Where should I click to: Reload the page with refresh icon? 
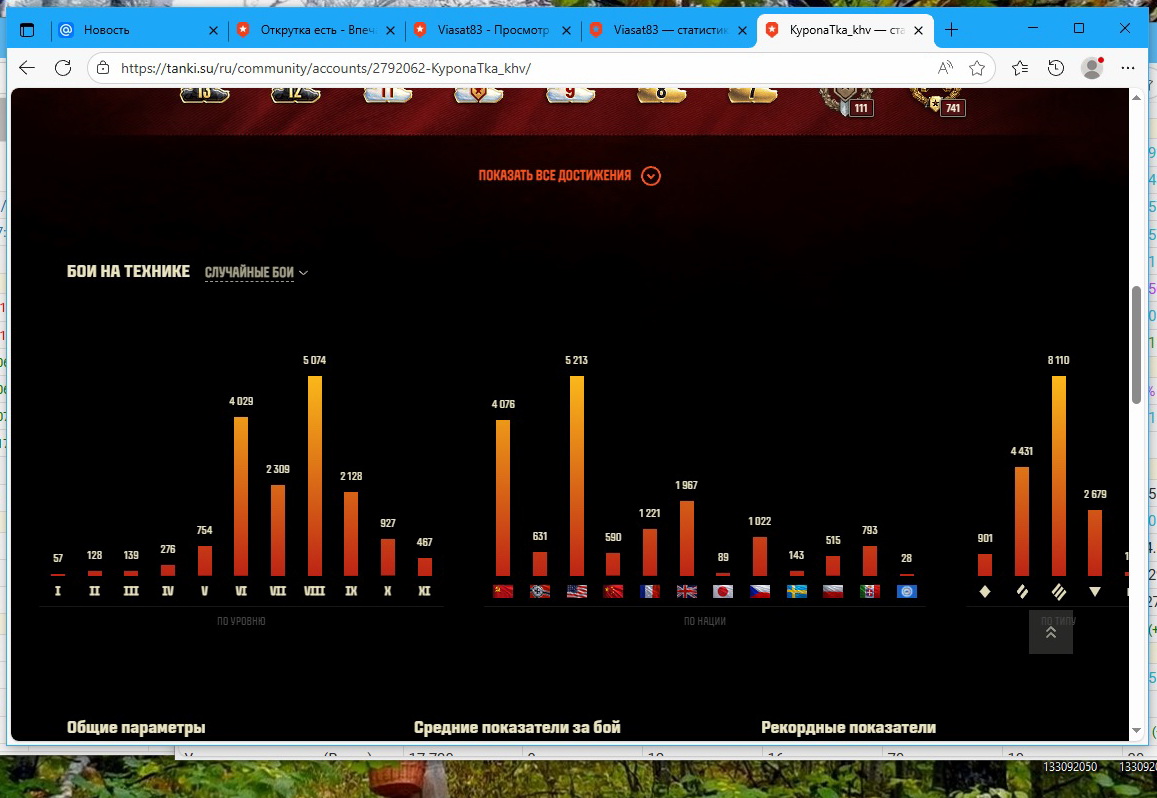tap(63, 68)
